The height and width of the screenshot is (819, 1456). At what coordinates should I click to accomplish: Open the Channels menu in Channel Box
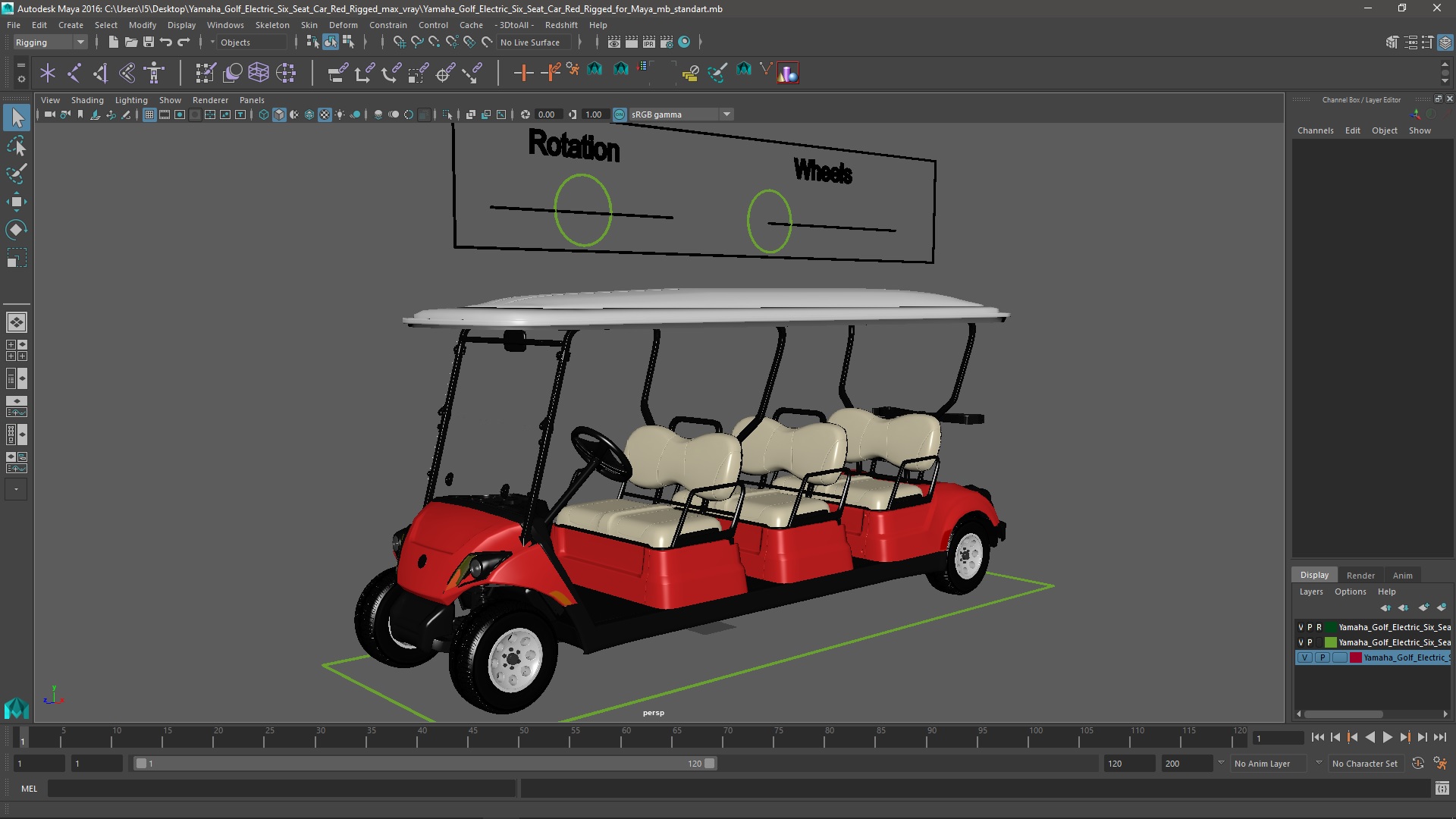point(1315,130)
